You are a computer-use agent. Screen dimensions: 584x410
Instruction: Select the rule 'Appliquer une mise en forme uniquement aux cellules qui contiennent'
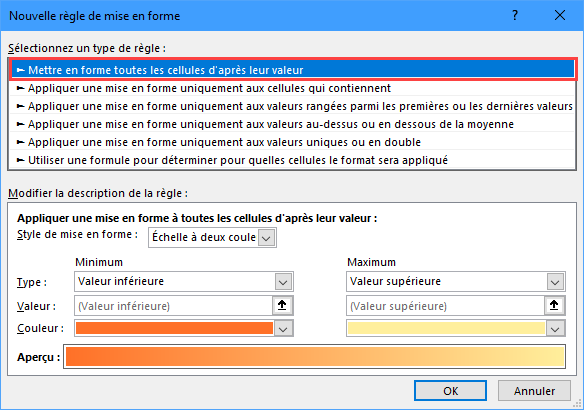(292, 88)
